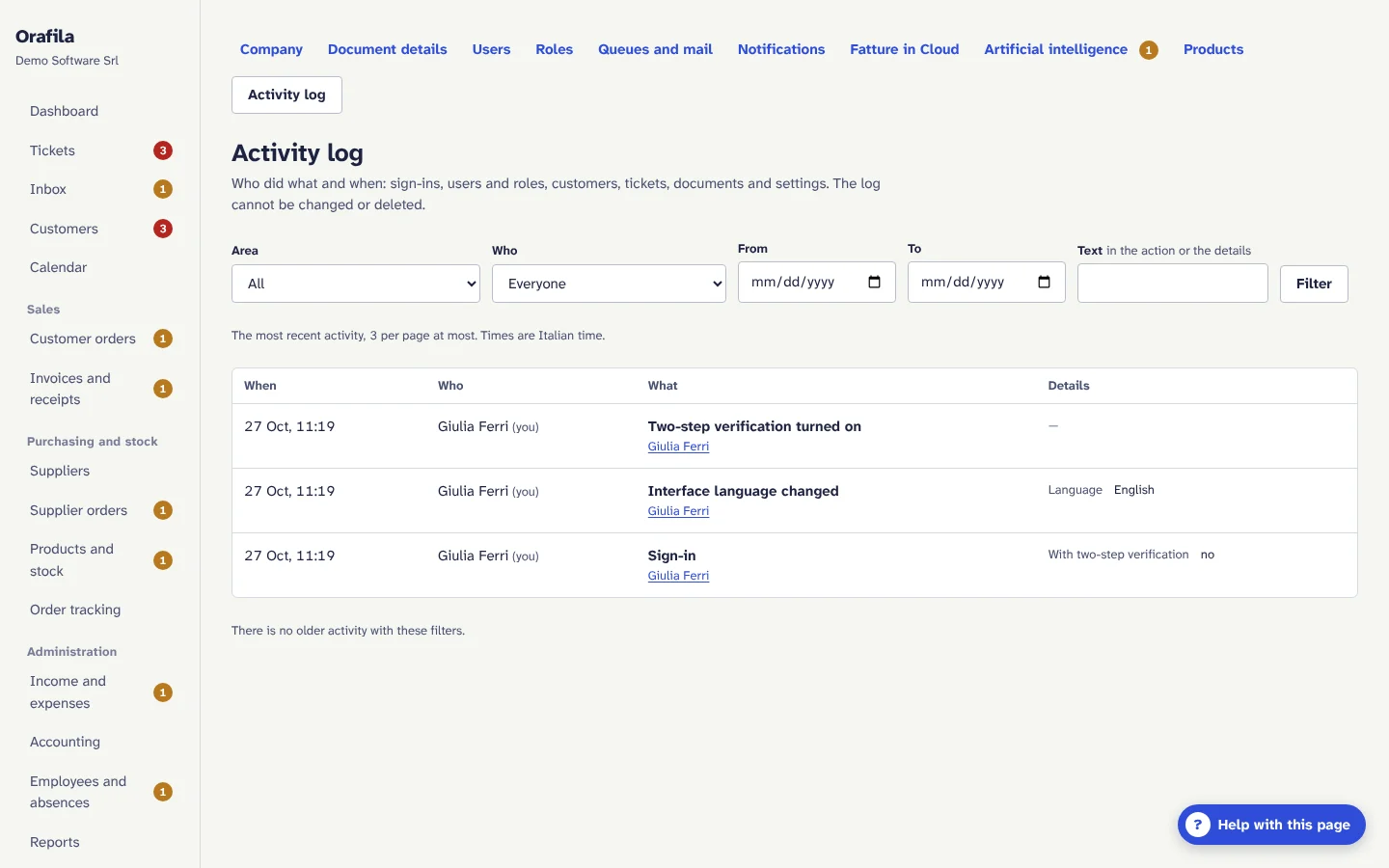Open Income and expenses

point(68,692)
